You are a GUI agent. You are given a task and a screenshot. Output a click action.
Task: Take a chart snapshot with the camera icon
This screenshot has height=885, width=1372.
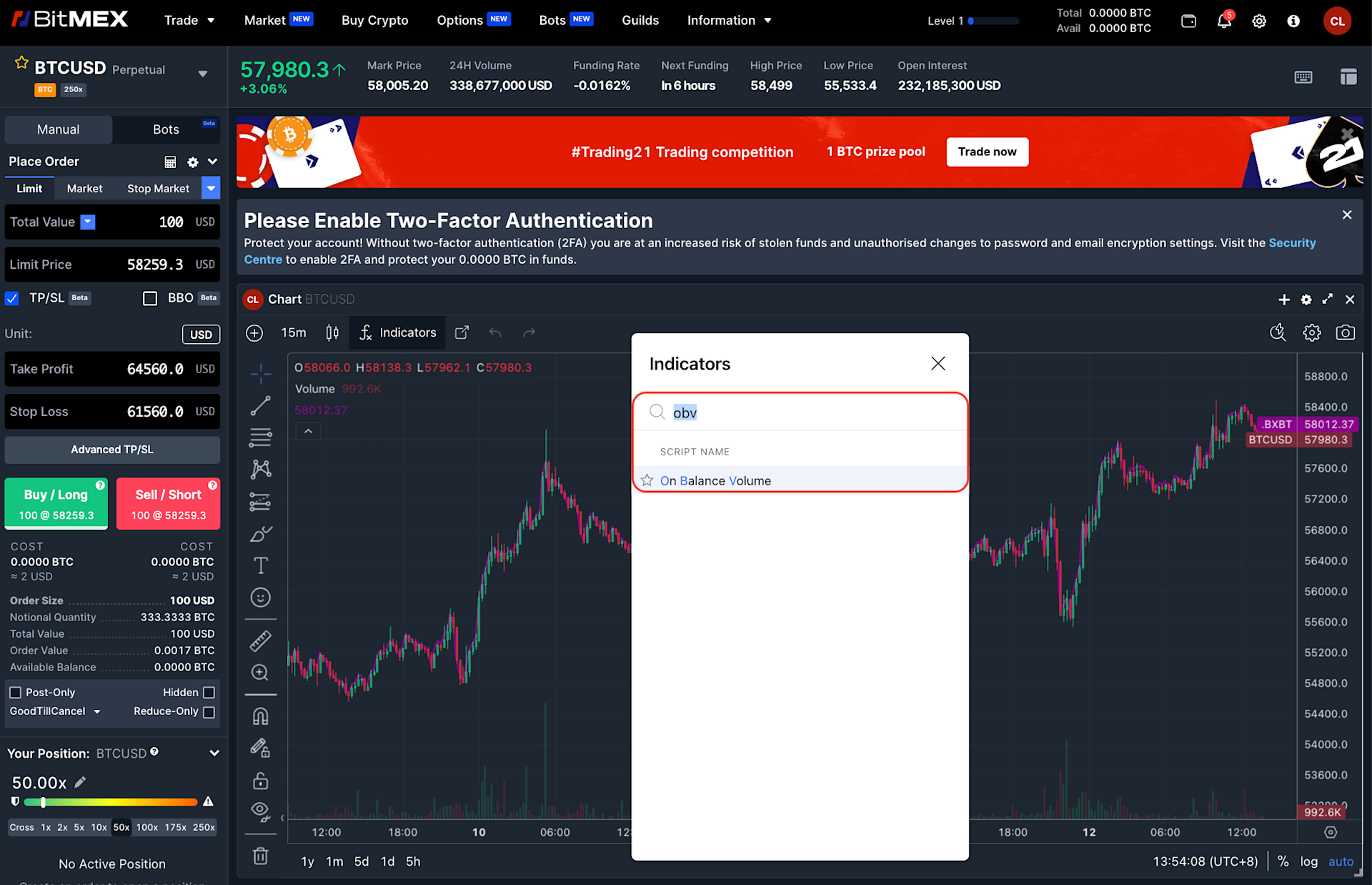(1346, 332)
